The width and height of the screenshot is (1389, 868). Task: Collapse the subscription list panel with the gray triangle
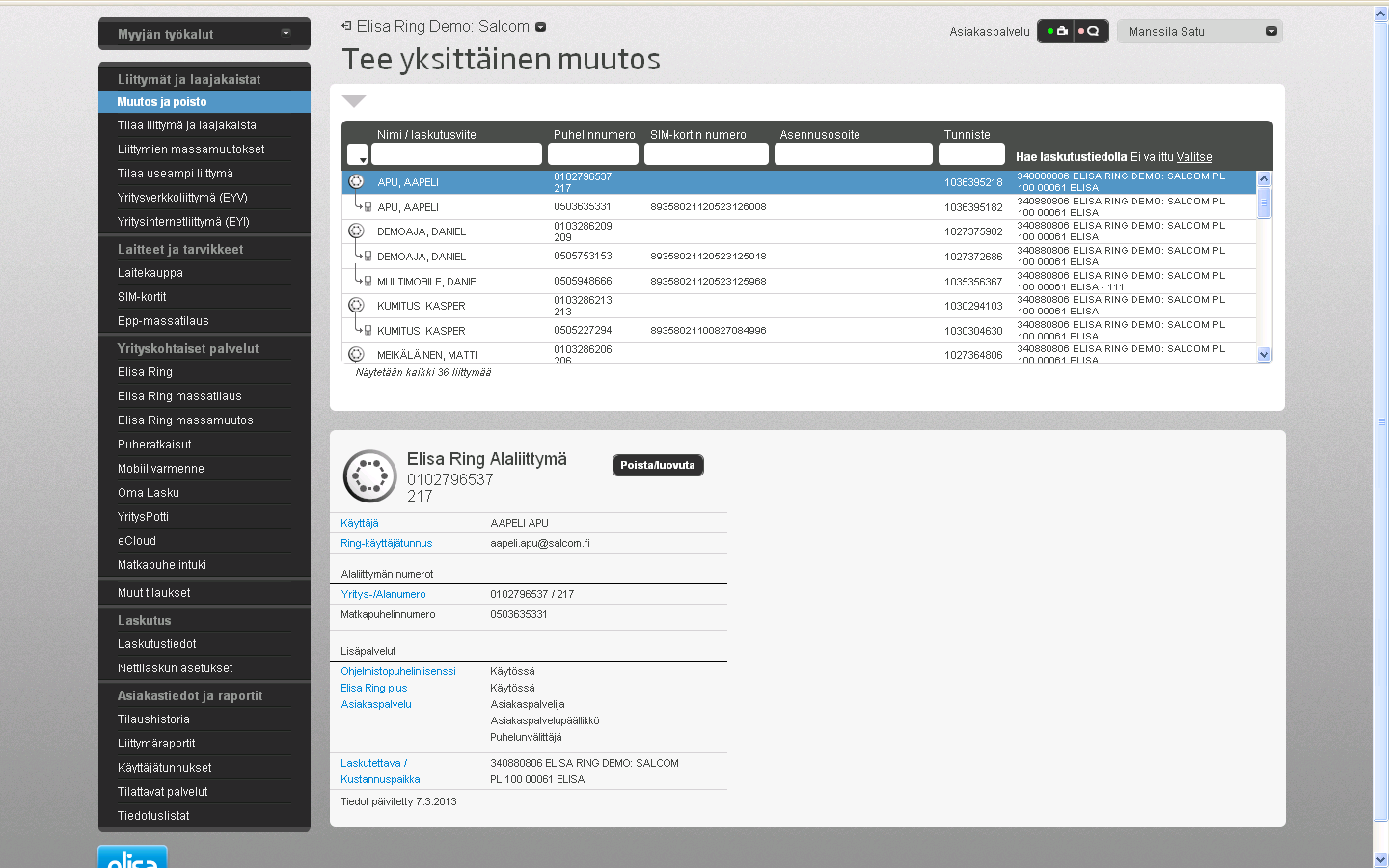[354, 101]
